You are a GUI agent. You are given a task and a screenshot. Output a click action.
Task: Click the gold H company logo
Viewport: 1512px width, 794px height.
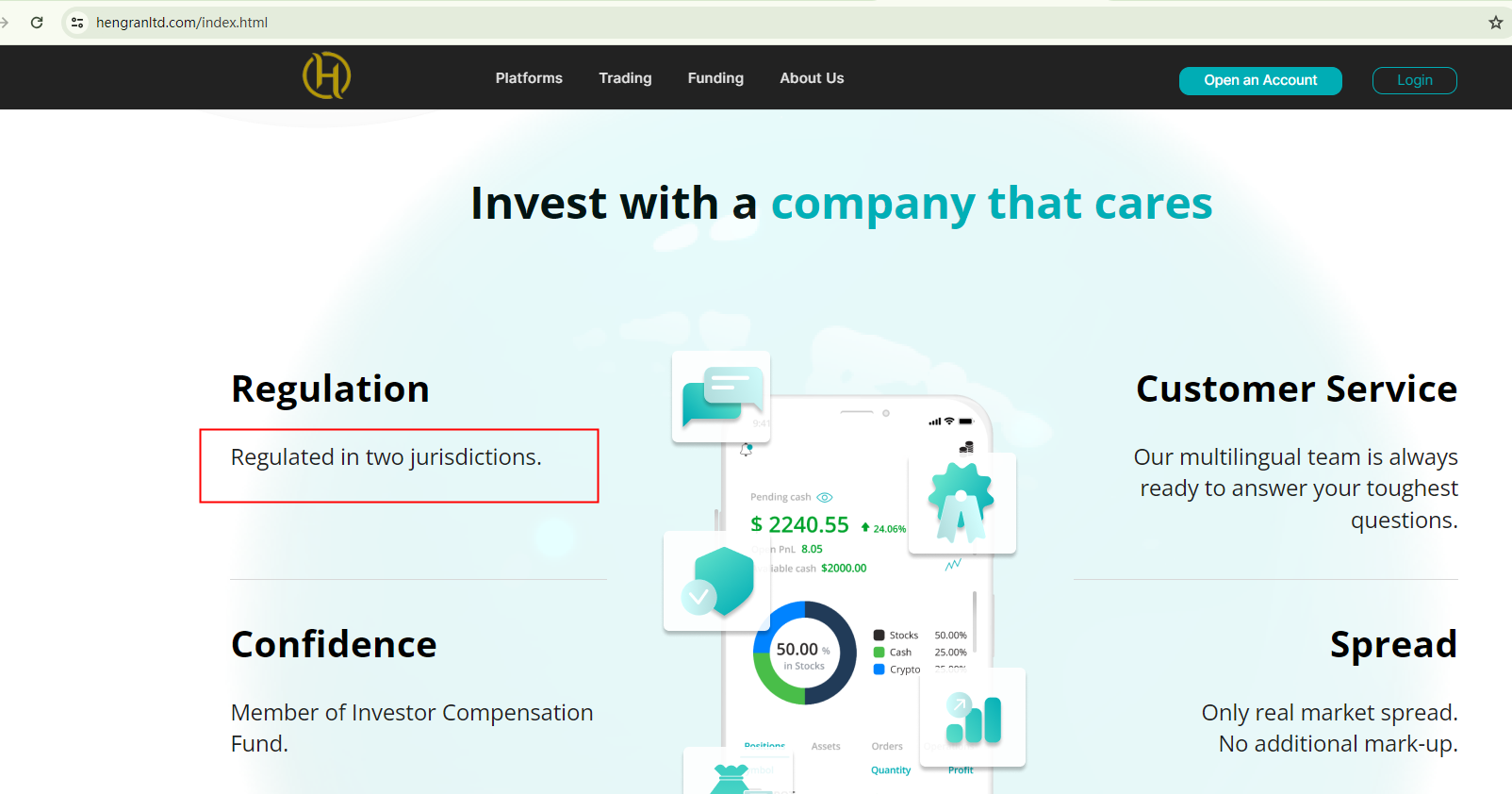(x=326, y=76)
